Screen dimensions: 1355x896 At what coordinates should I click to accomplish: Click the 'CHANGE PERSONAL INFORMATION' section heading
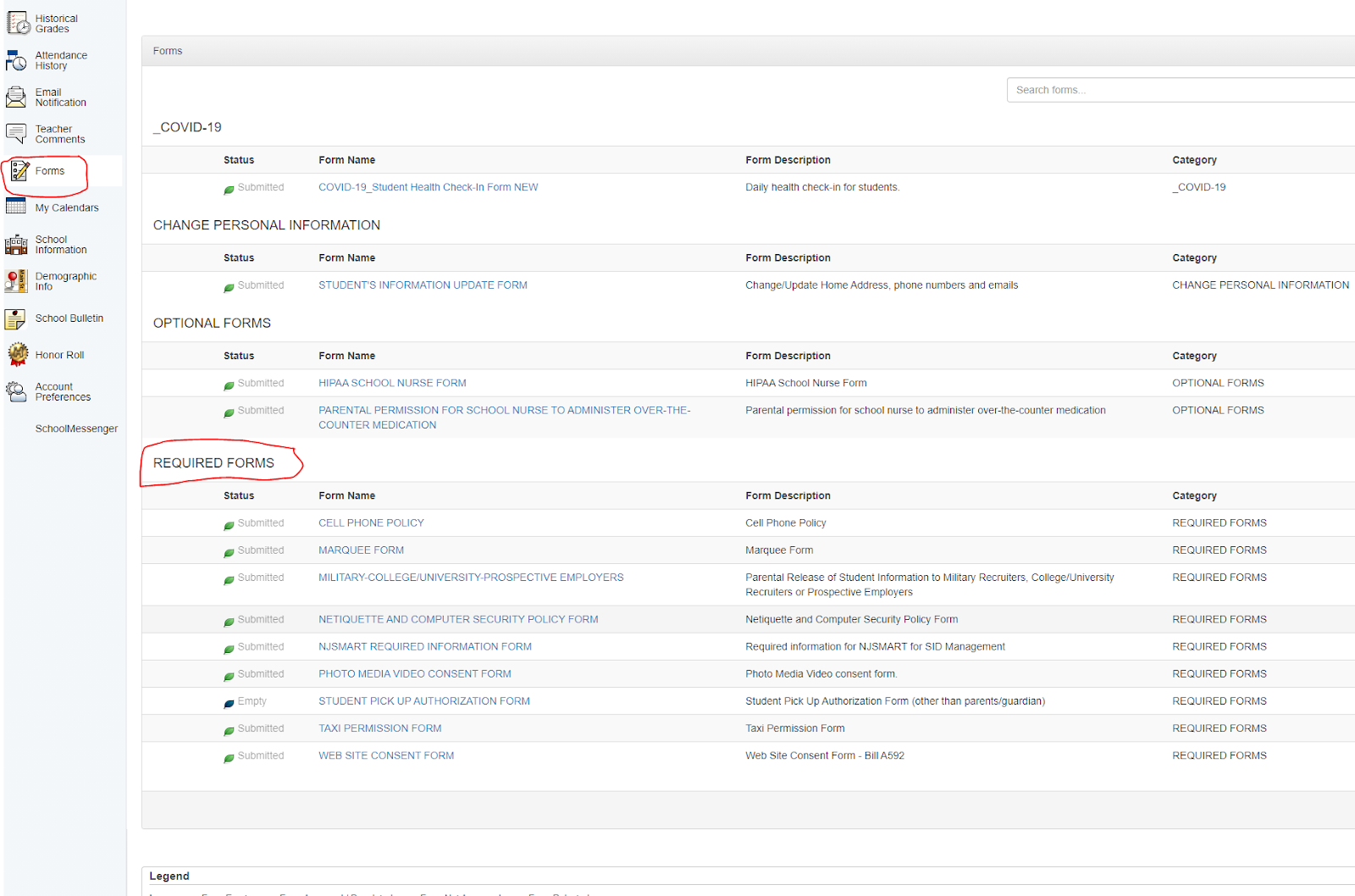(267, 225)
